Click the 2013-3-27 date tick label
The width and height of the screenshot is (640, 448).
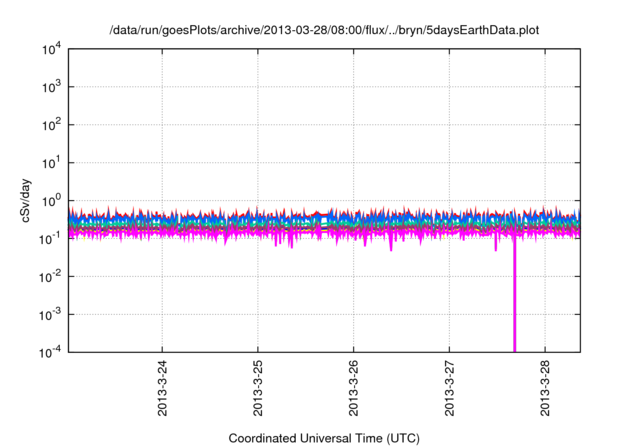(x=449, y=388)
